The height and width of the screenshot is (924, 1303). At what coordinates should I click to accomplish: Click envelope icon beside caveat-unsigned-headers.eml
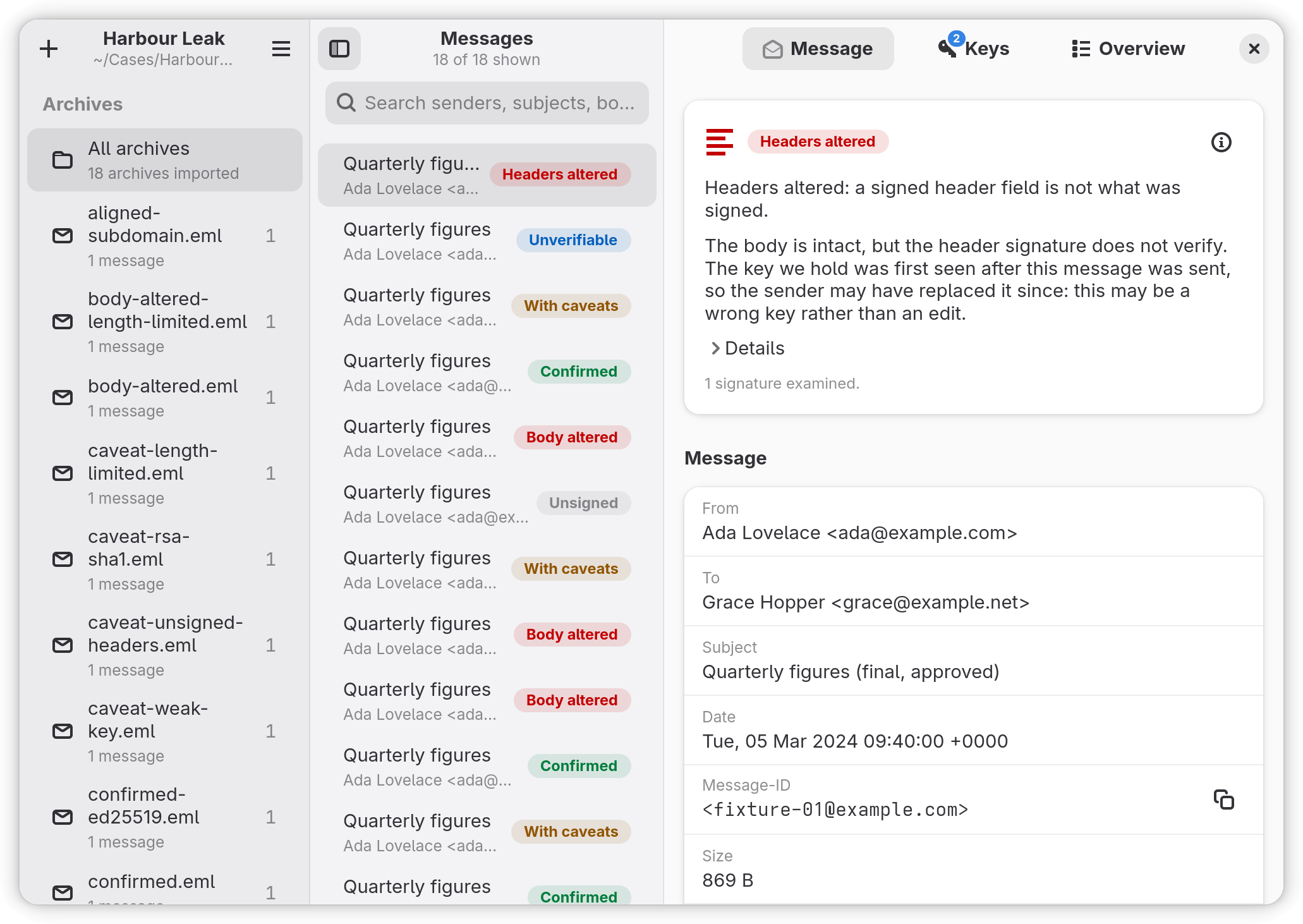62,645
